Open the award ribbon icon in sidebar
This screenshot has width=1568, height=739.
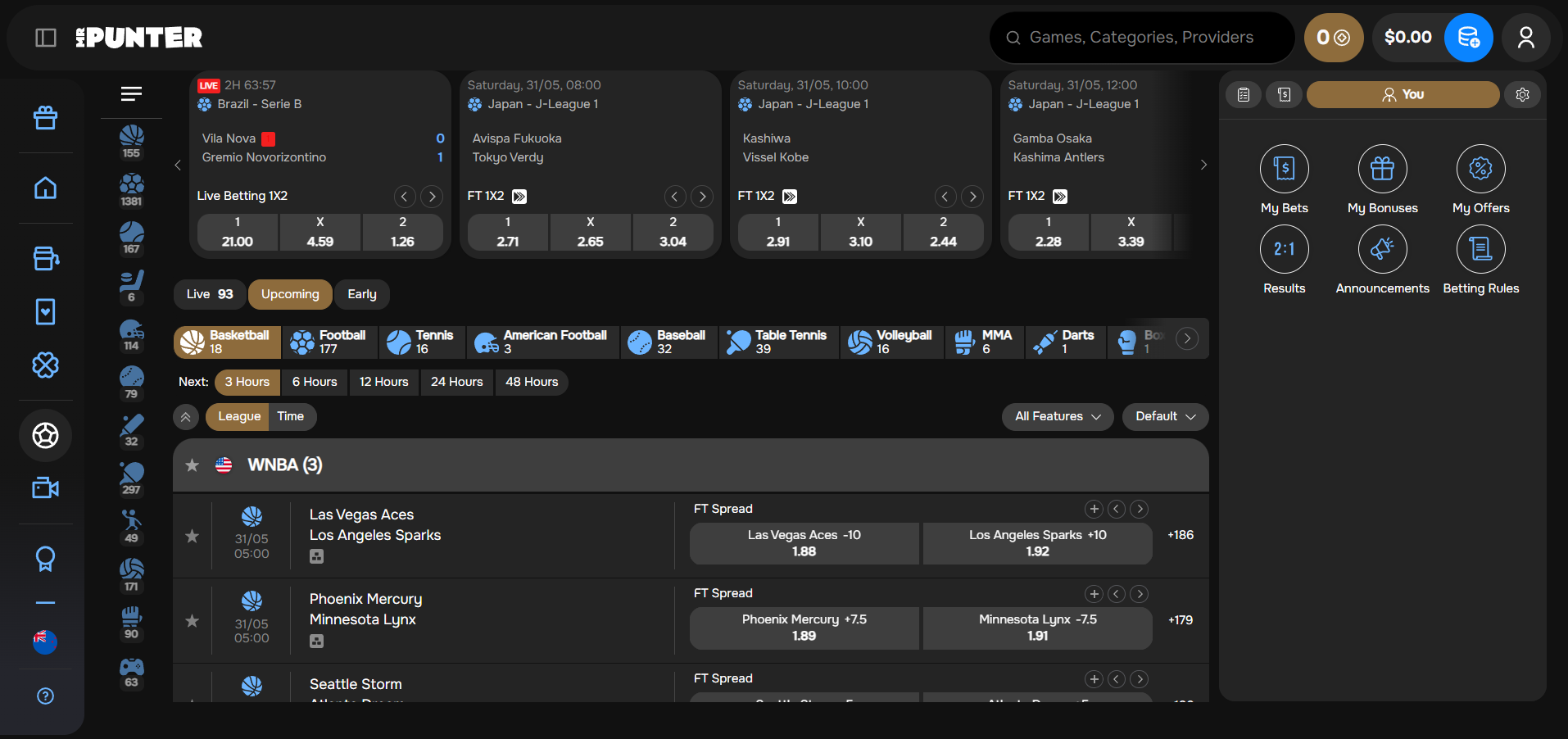[x=45, y=559]
